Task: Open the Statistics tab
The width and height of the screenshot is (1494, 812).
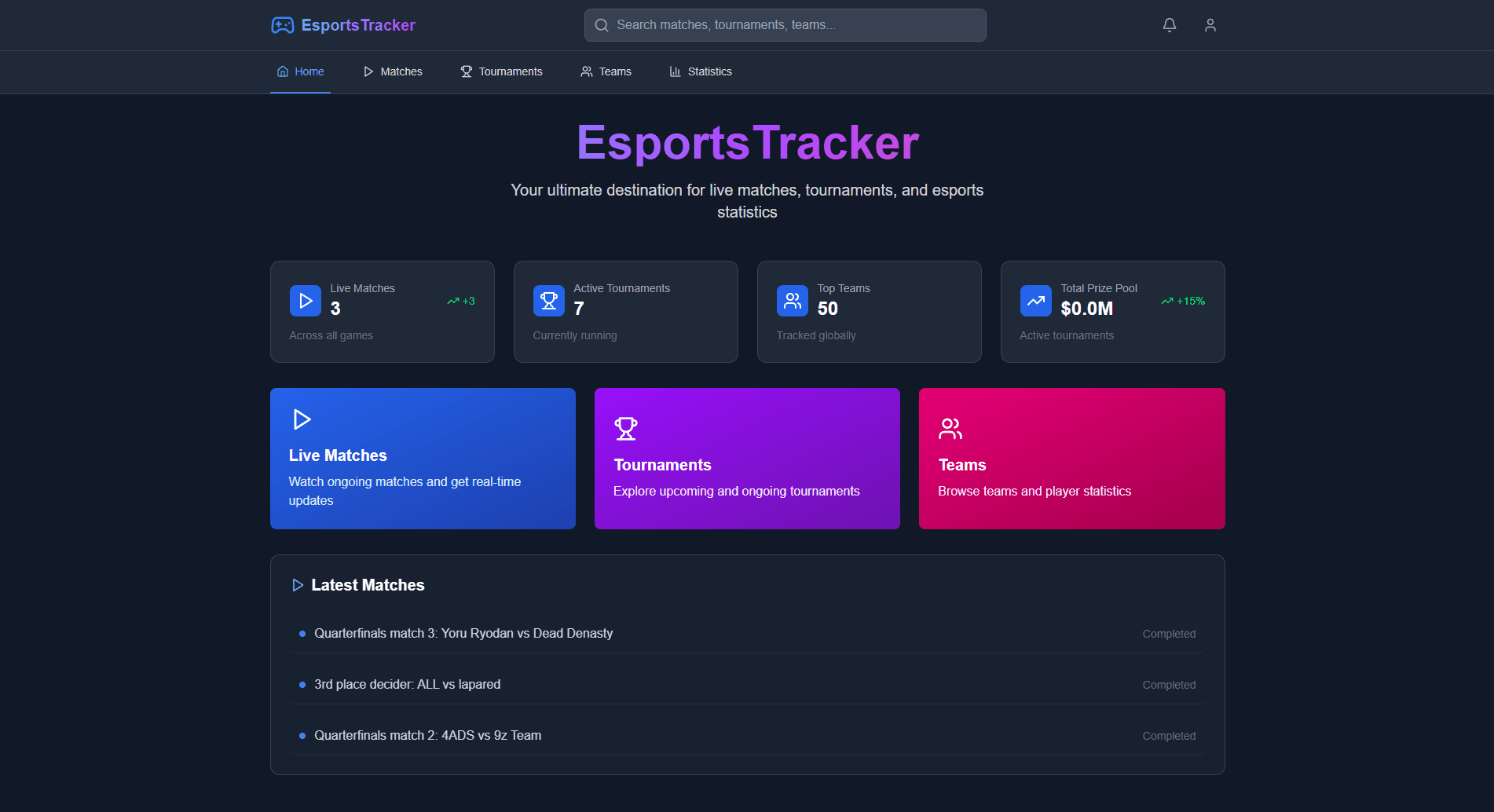Action: 700,71
